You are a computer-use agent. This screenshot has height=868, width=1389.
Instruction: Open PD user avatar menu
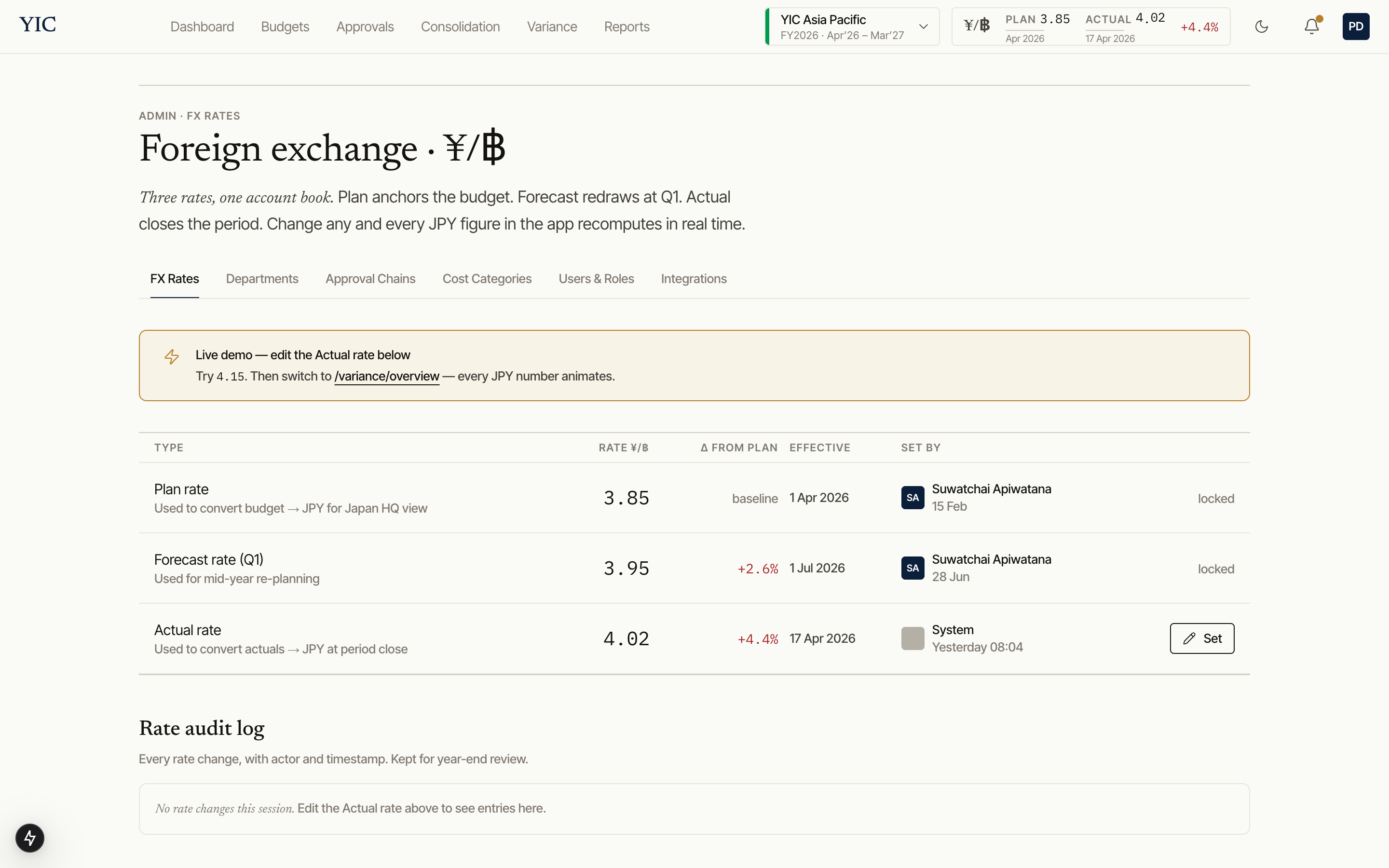click(1355, 27)
